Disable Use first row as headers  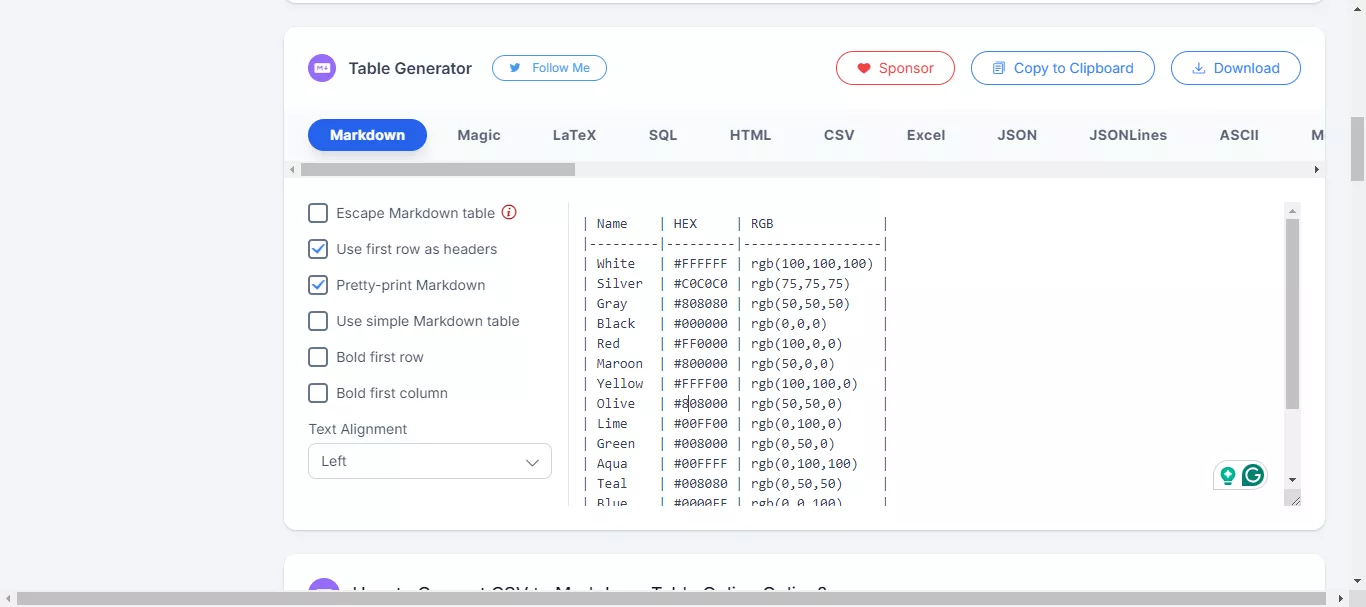pyautogui.click(x=318, y=249)
